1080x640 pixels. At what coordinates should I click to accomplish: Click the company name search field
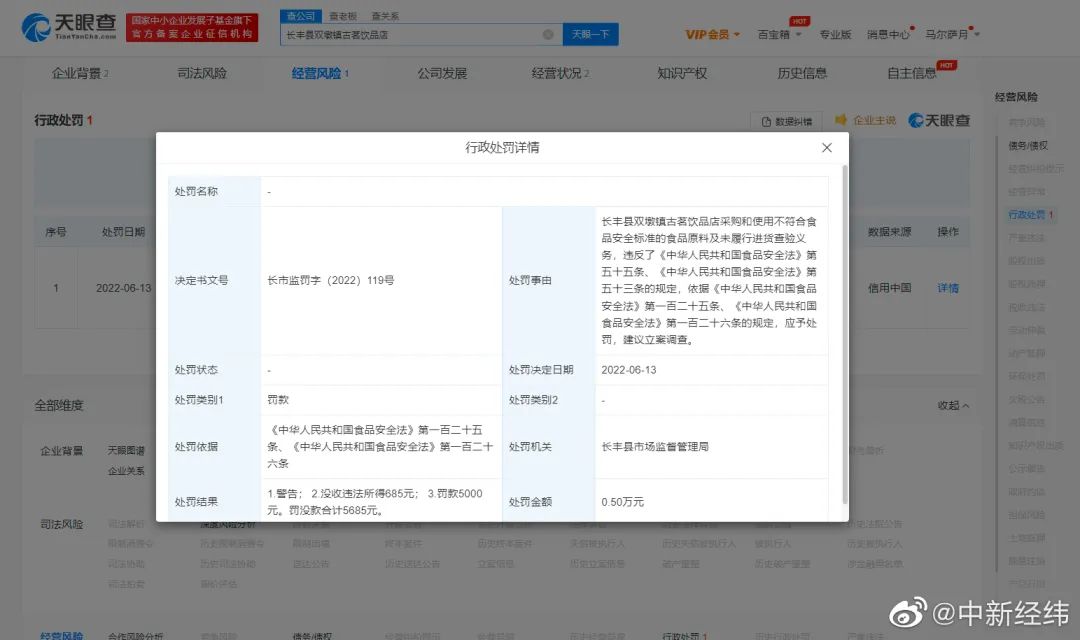(x=410, y=34)
